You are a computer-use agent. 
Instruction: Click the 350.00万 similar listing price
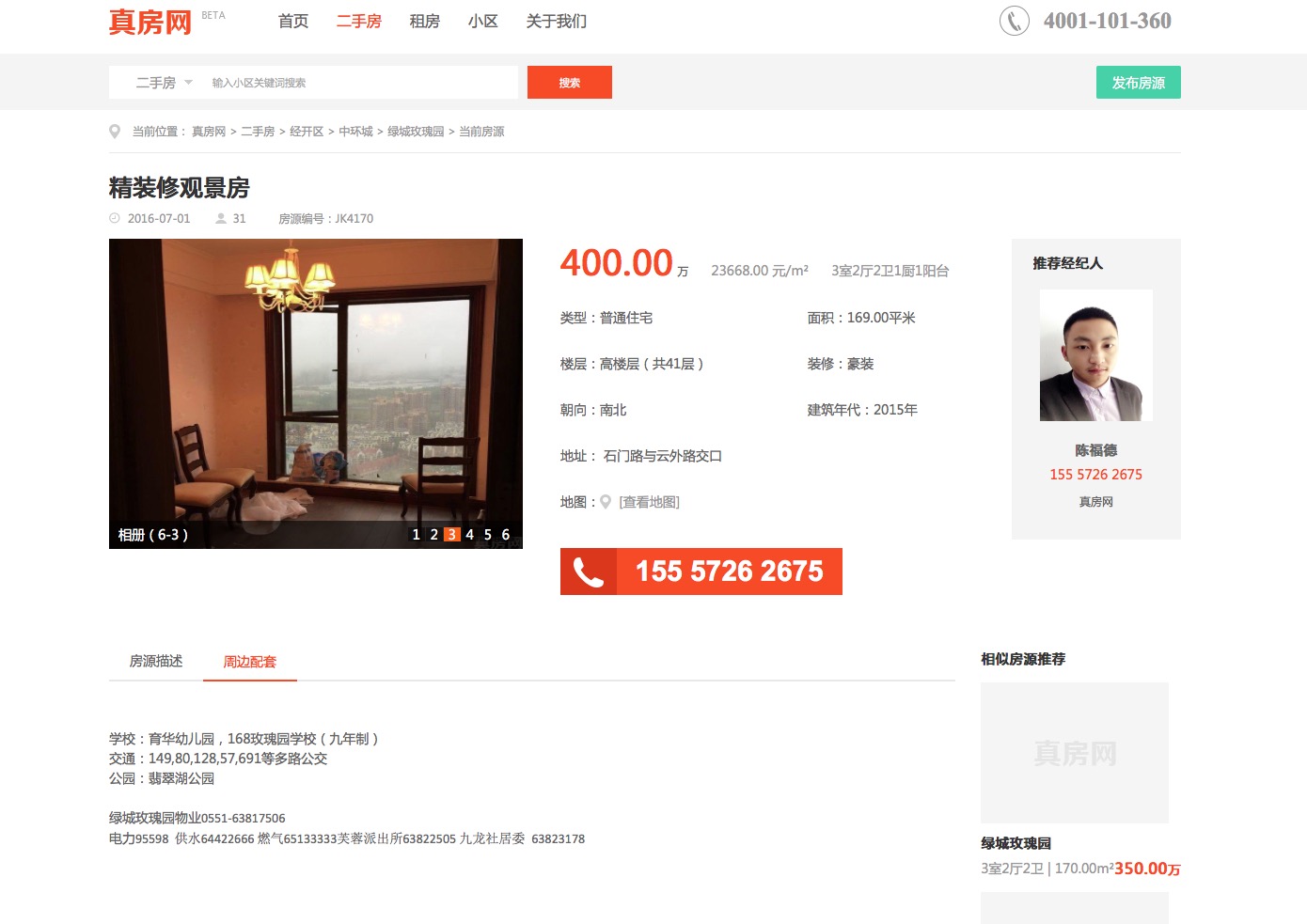coord(1147,869)
